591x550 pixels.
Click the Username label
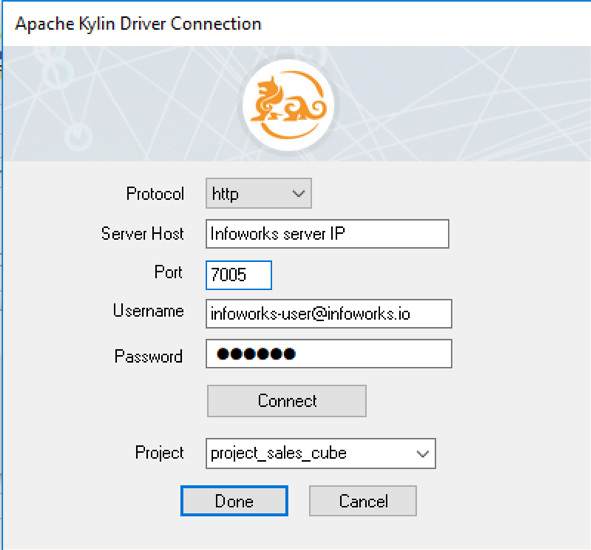pos(148,311)
